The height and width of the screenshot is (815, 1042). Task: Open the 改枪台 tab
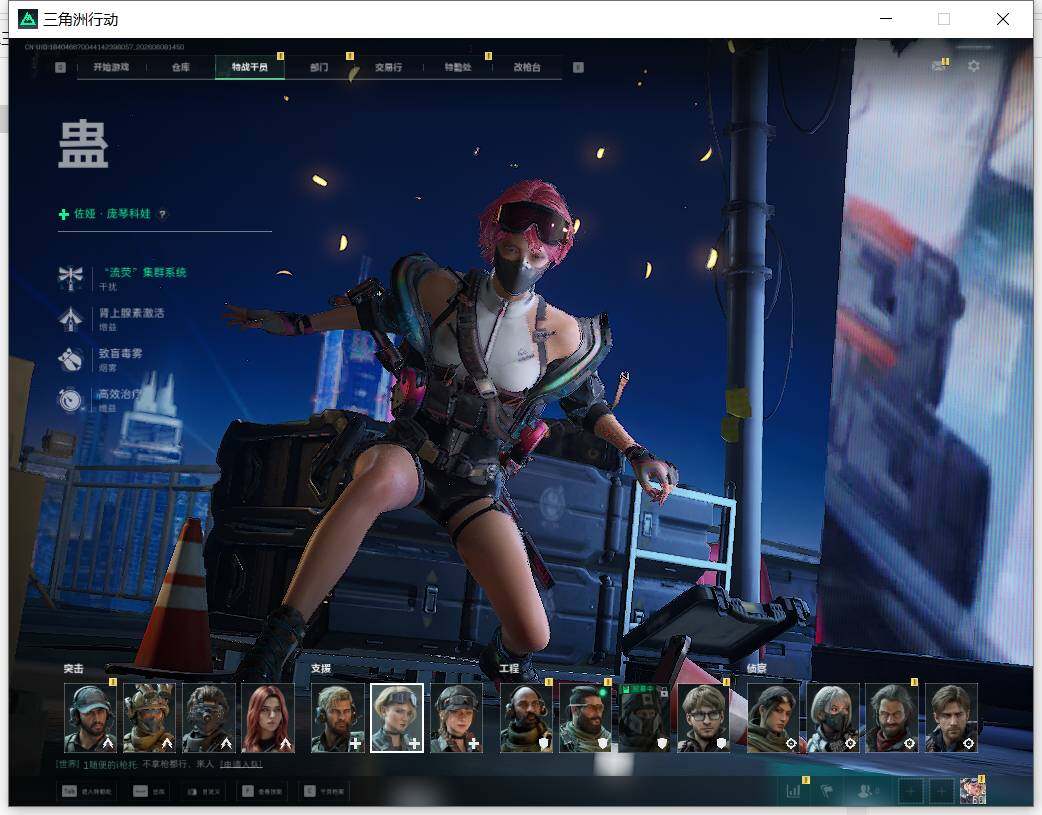coord(527,67)
